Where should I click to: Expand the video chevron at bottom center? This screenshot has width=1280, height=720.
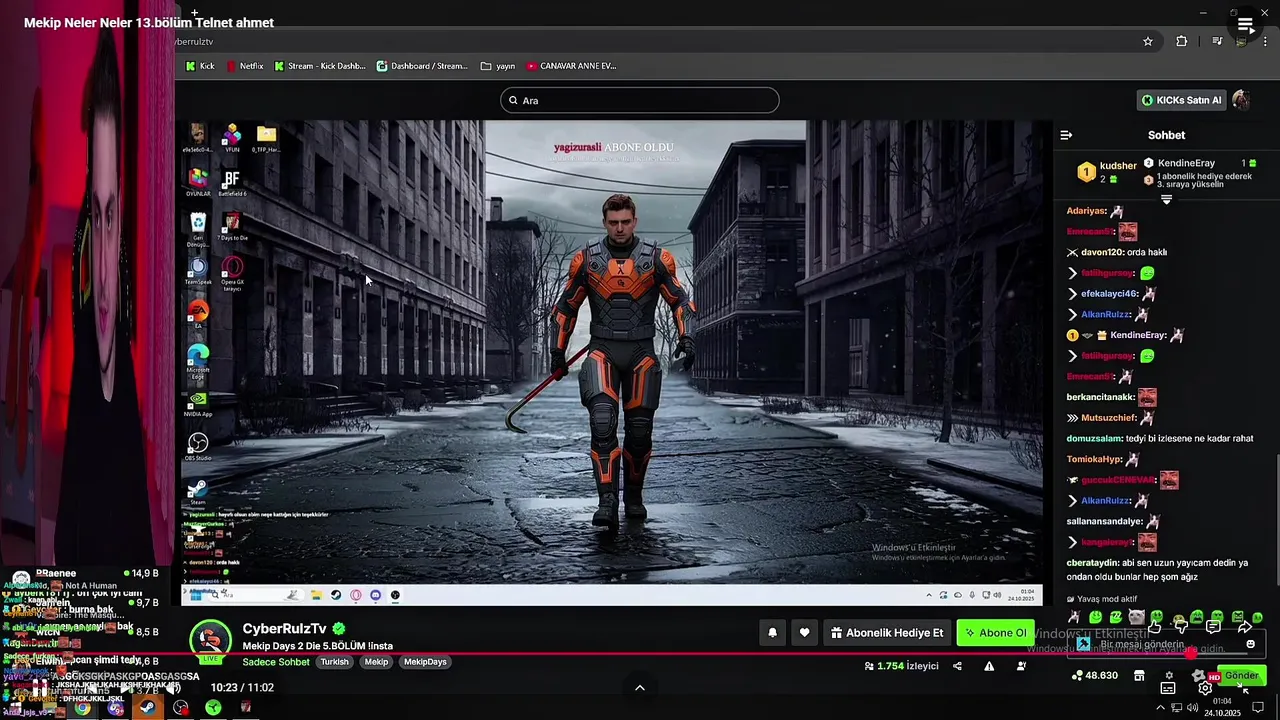640,687
